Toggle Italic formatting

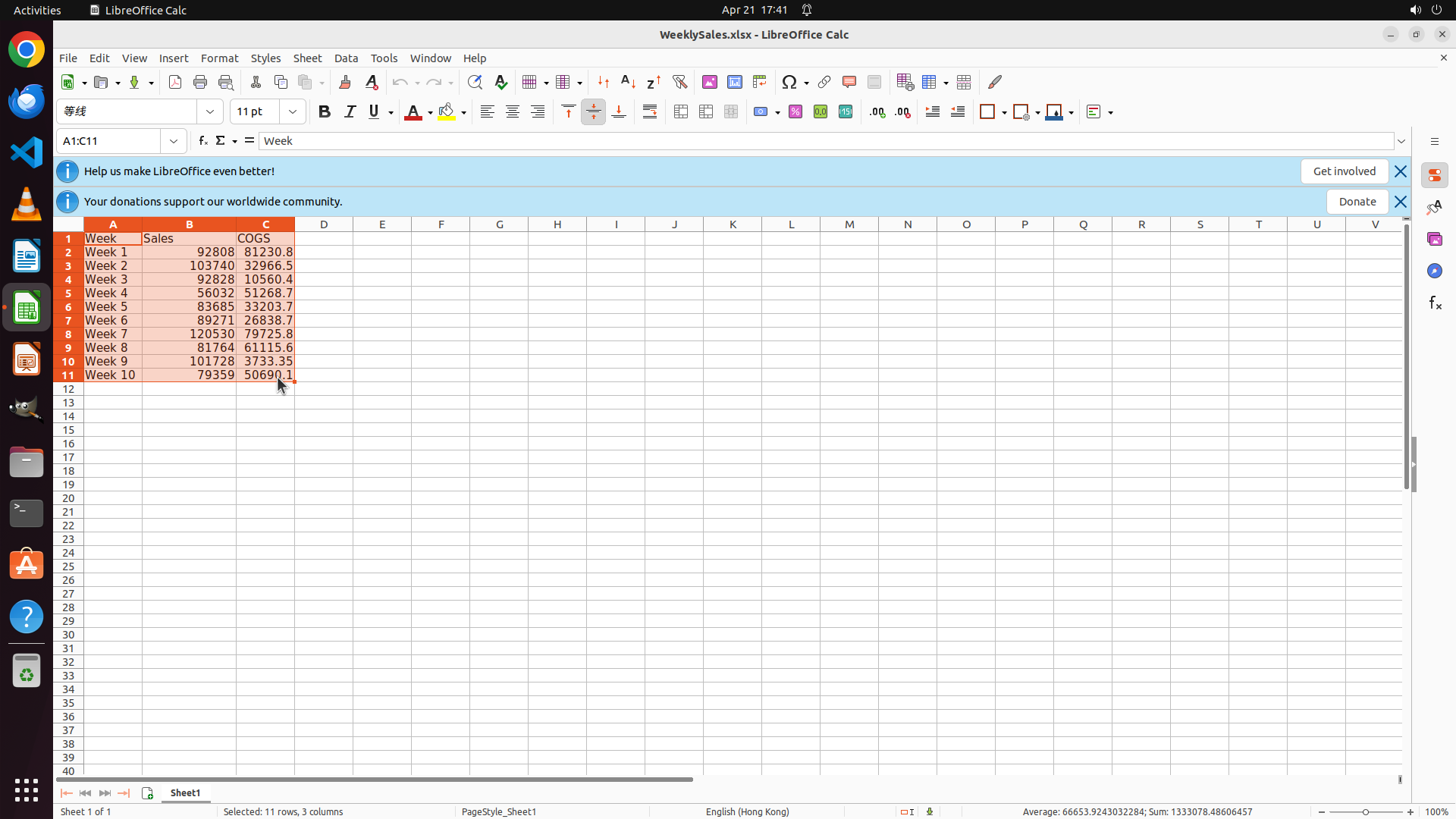(350, 112)
